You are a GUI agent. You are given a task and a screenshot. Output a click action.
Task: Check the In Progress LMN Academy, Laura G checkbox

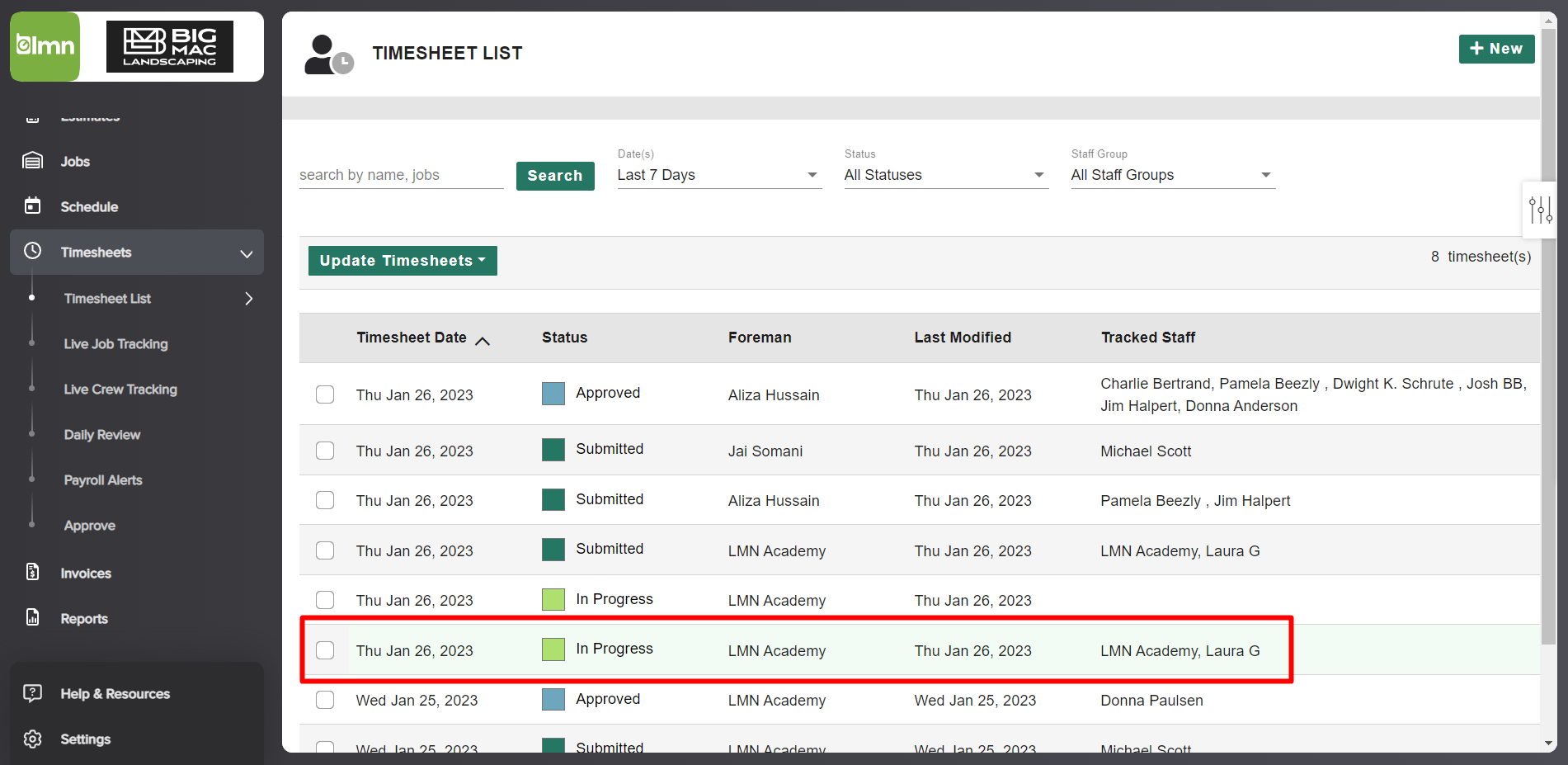(x=325, y=650)
